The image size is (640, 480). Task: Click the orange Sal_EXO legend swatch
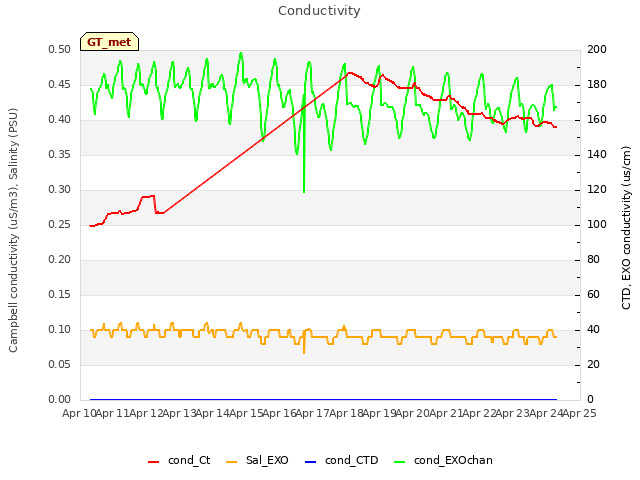231,462
